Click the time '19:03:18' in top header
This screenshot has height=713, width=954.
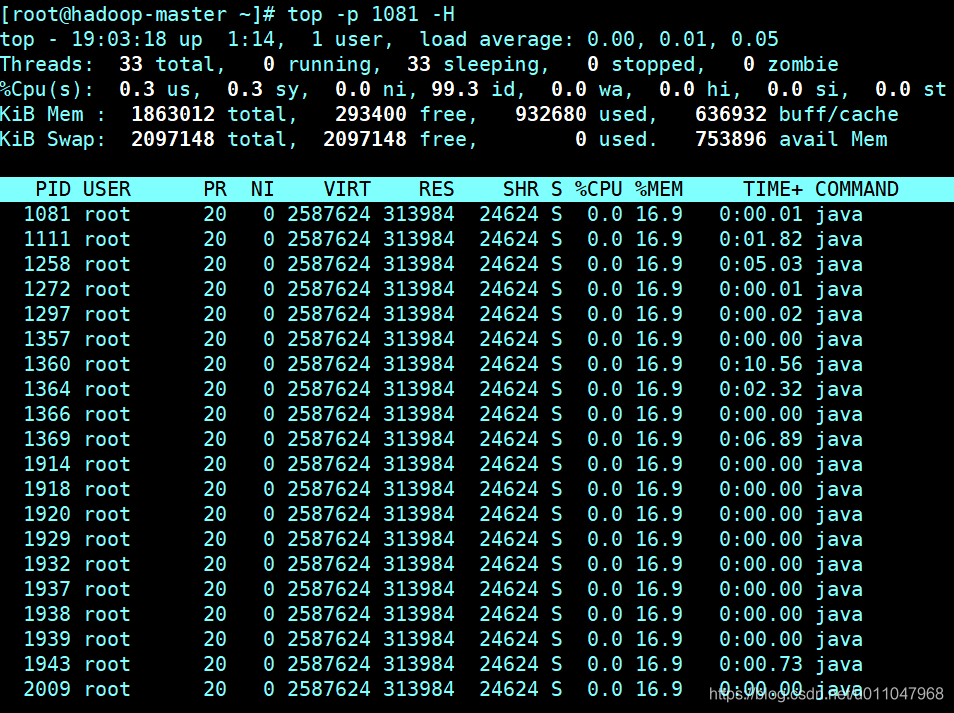pos(119,39)
